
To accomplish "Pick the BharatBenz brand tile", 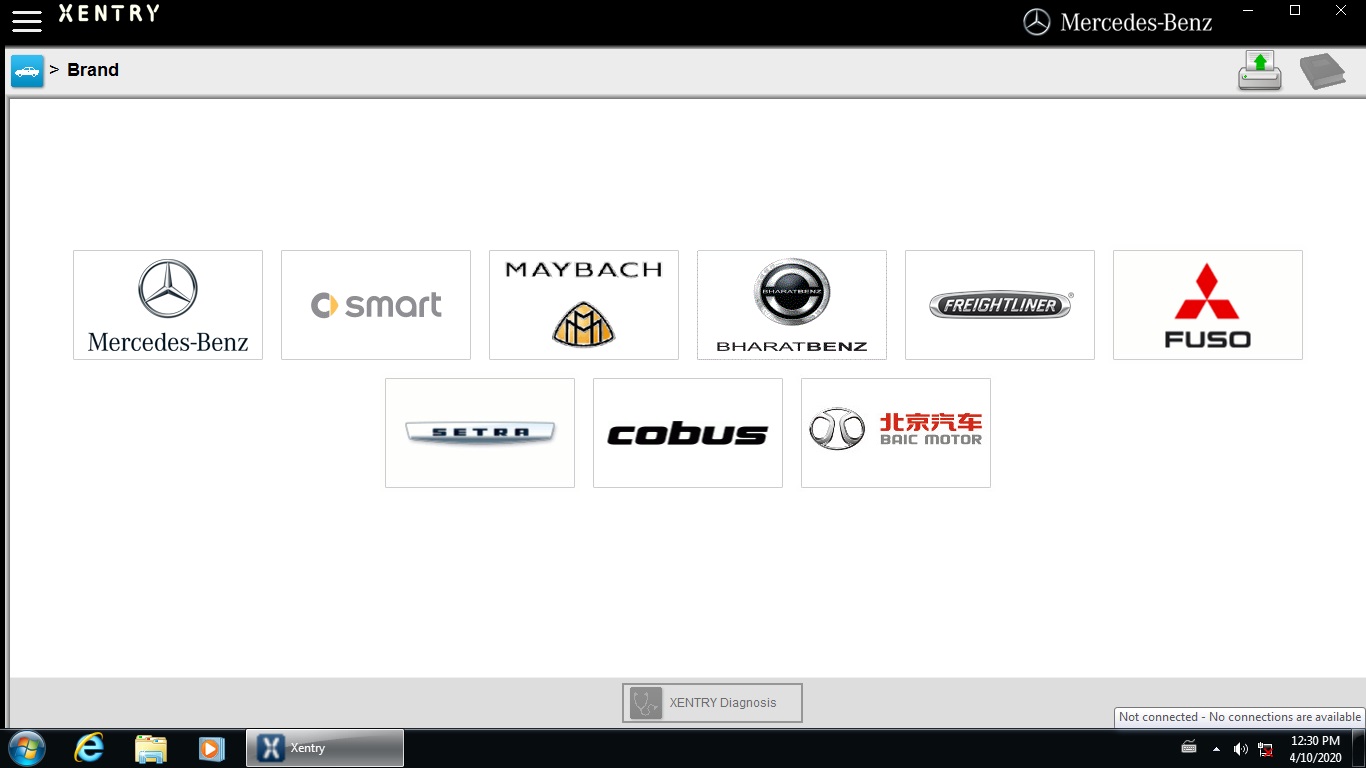I will pyautogui.click(x=792, y=305).
